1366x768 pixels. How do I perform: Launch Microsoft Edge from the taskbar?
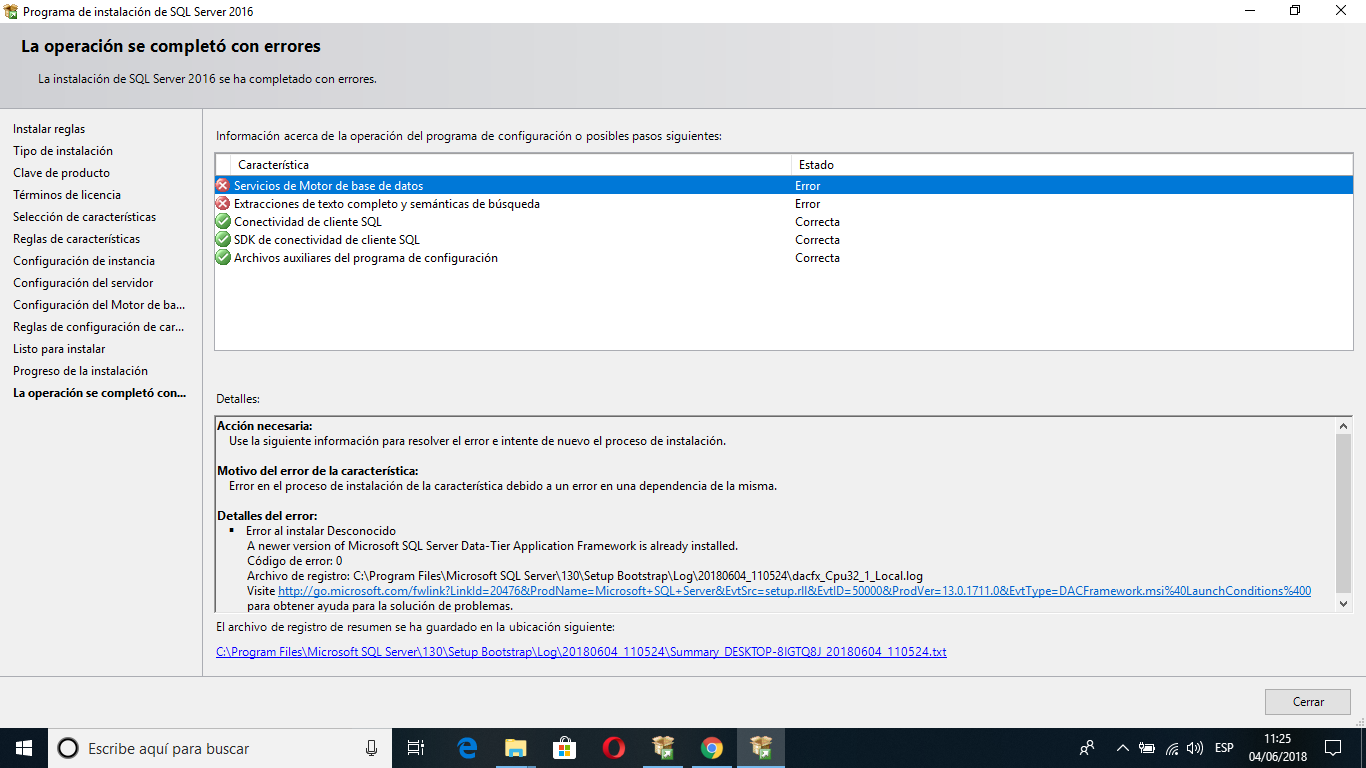466,748
